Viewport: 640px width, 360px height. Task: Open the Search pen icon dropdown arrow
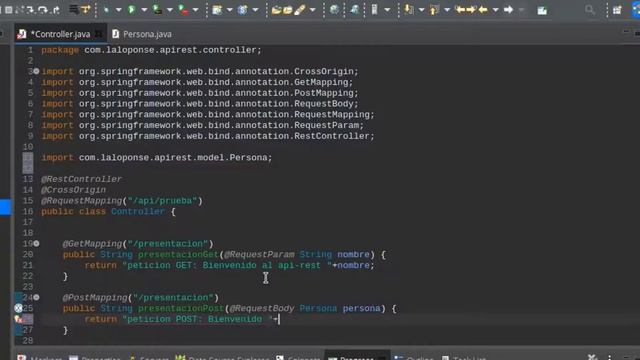pyautogui.click(x=313, y=10)
